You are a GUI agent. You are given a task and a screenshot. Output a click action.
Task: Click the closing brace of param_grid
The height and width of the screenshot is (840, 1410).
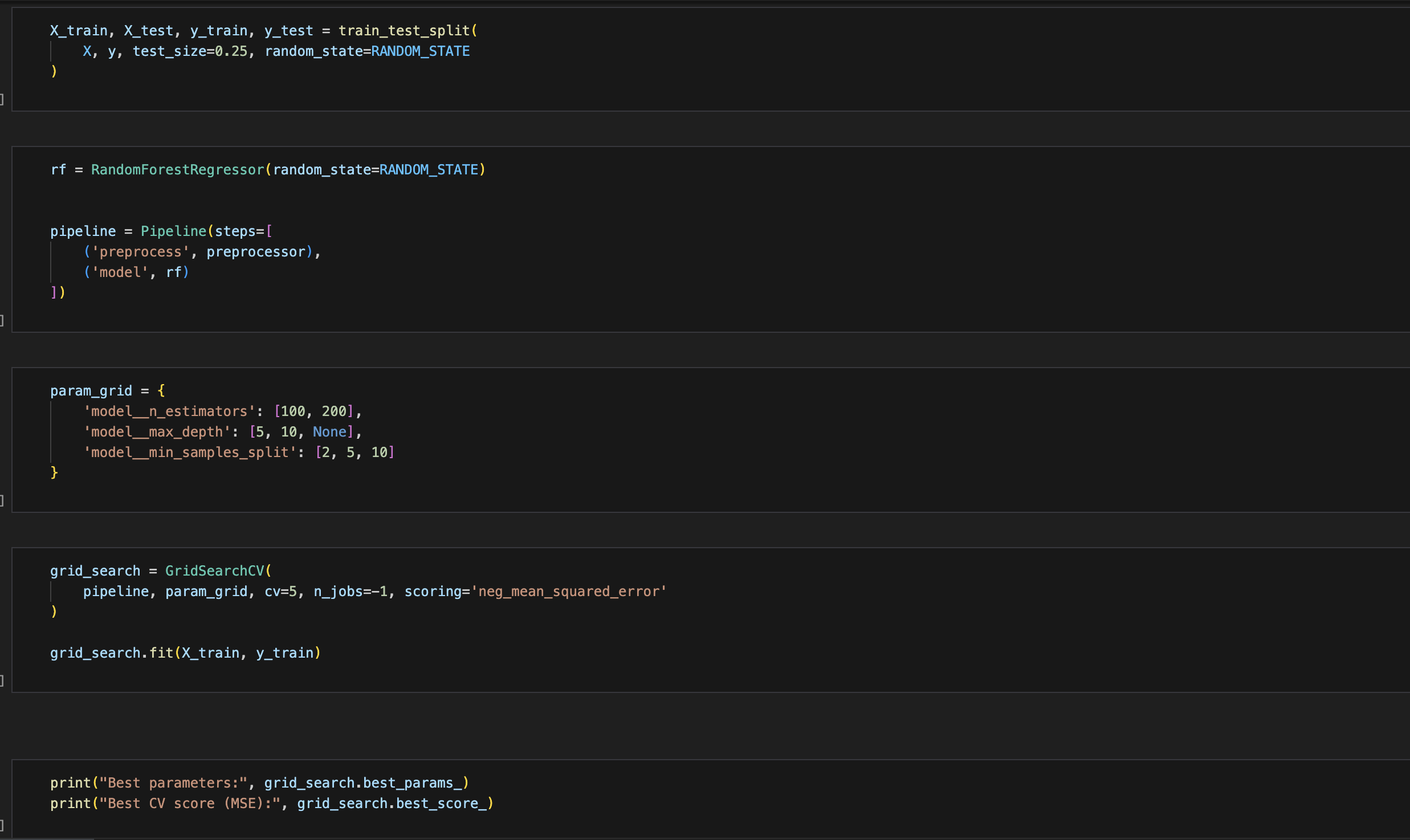54,472
